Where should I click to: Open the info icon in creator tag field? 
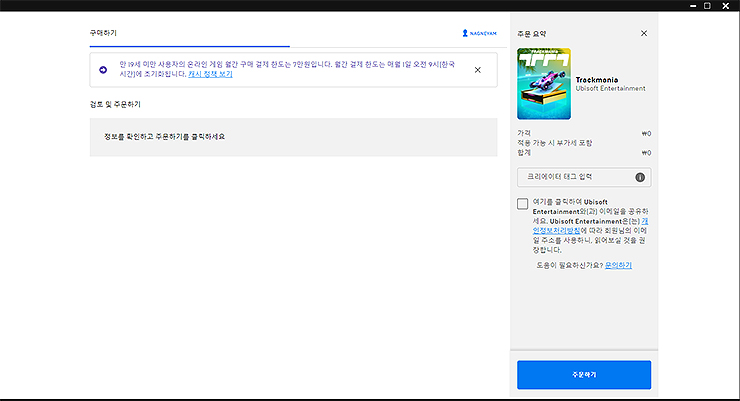click(x=640, y=177)
